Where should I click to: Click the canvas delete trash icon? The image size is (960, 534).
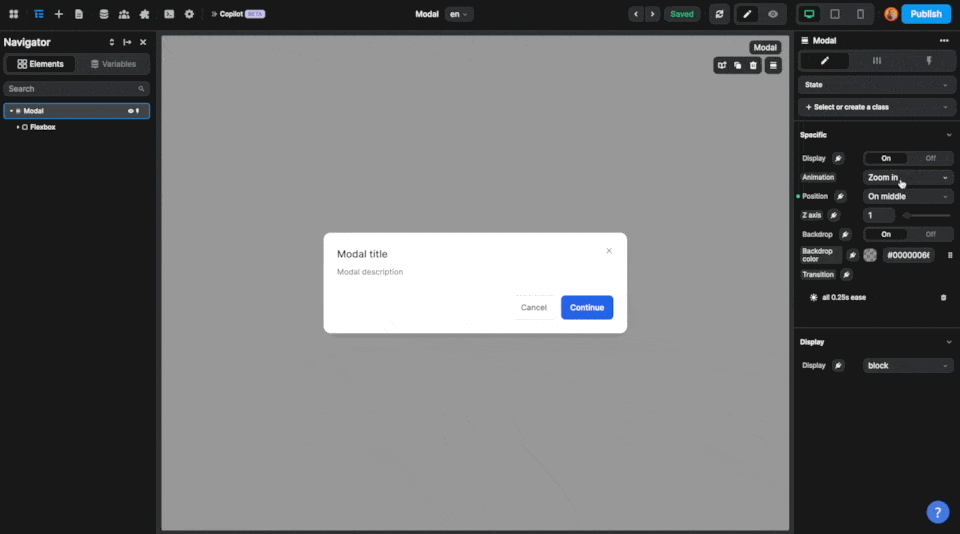pyautogui.click(x=754, y=66)
